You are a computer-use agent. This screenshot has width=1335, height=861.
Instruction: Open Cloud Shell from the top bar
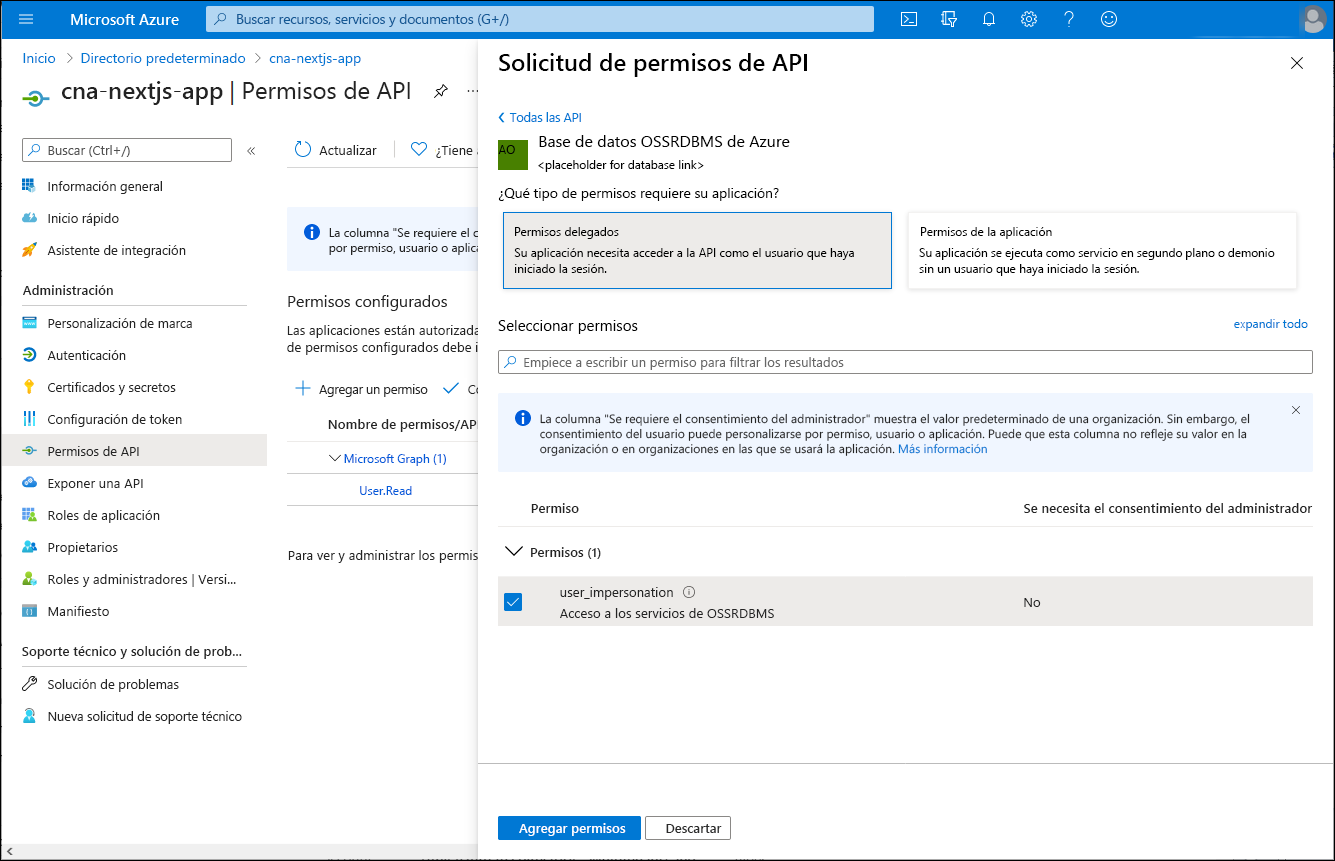tap(909, 19)
